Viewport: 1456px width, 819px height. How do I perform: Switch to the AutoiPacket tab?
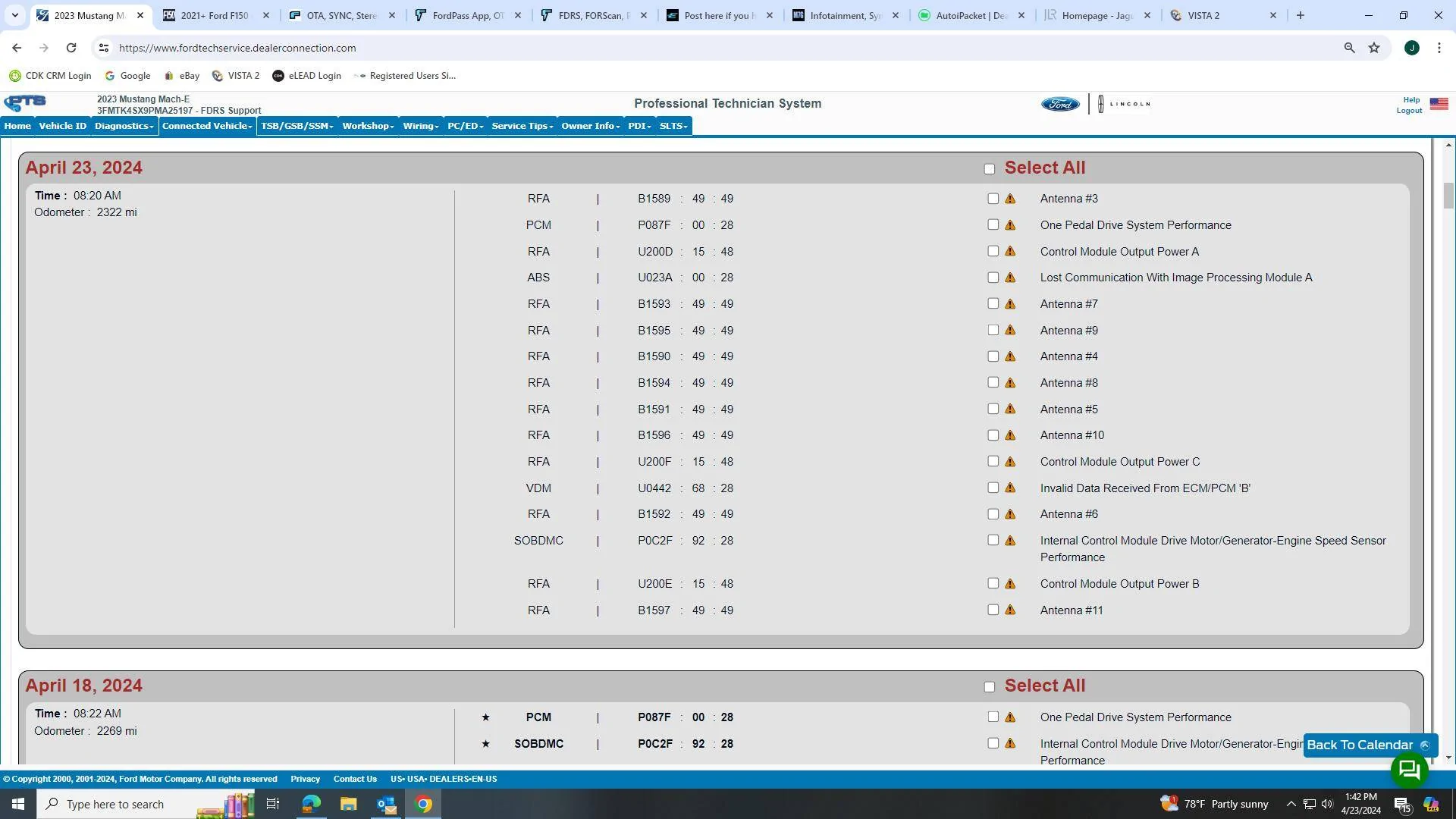point(971,15)
